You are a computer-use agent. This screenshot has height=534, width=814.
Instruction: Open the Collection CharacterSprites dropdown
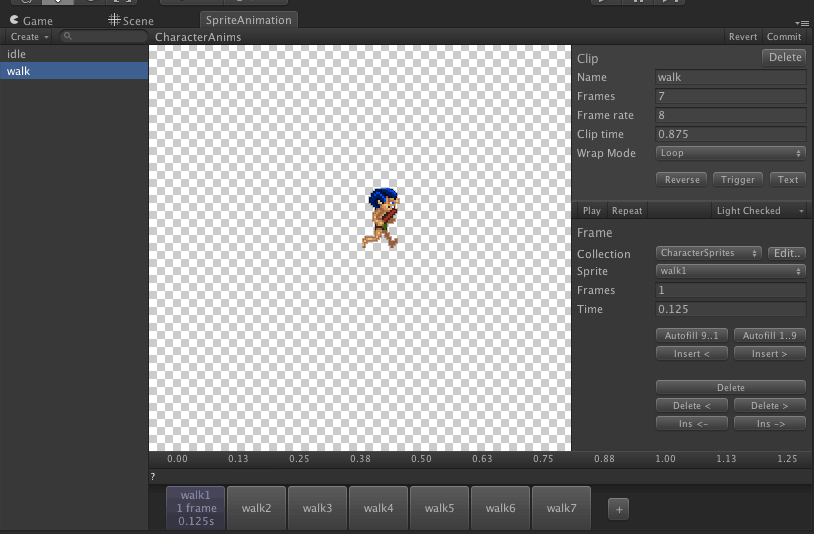(x=709, y=253)
